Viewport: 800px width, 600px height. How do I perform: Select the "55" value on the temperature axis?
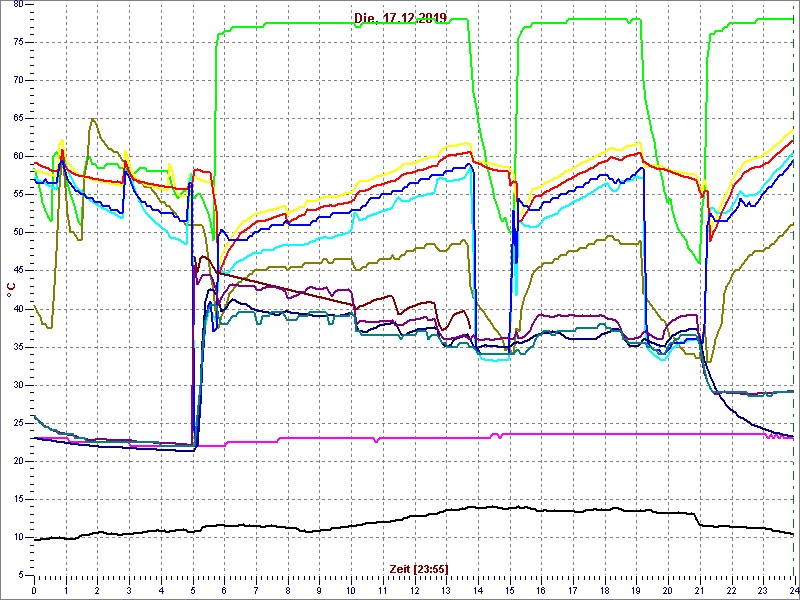pos(18,195)
